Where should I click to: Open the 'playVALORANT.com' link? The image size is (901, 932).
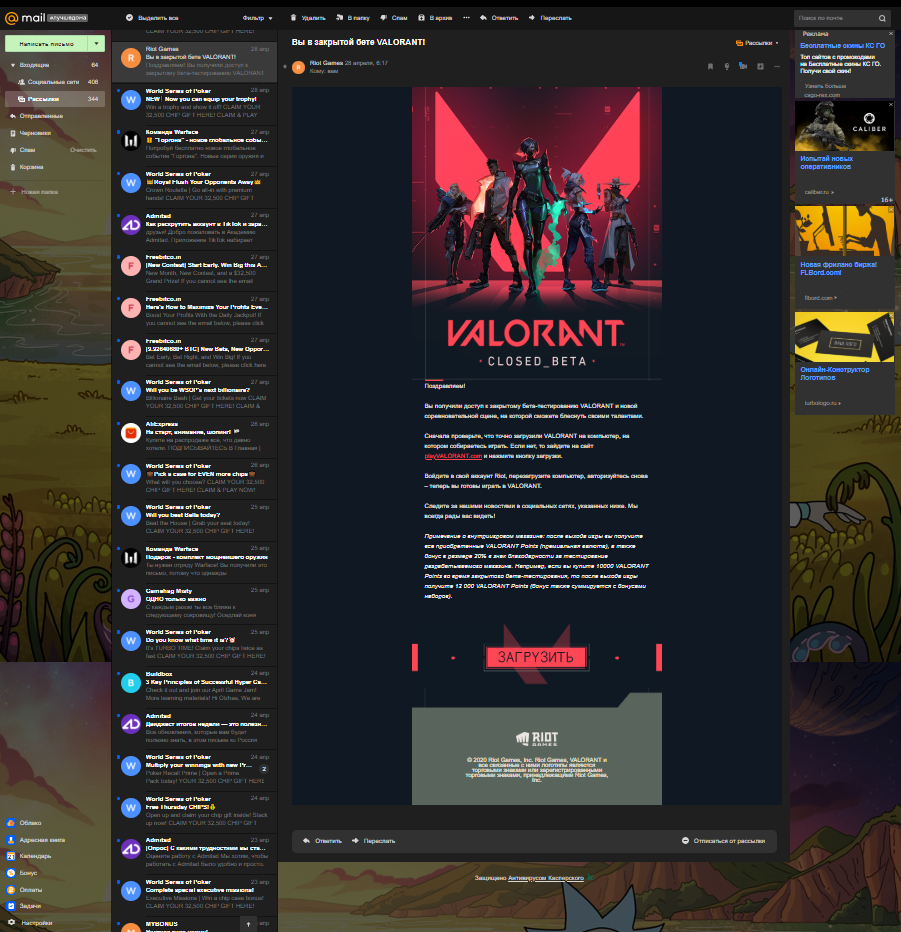tap(453, 456)
